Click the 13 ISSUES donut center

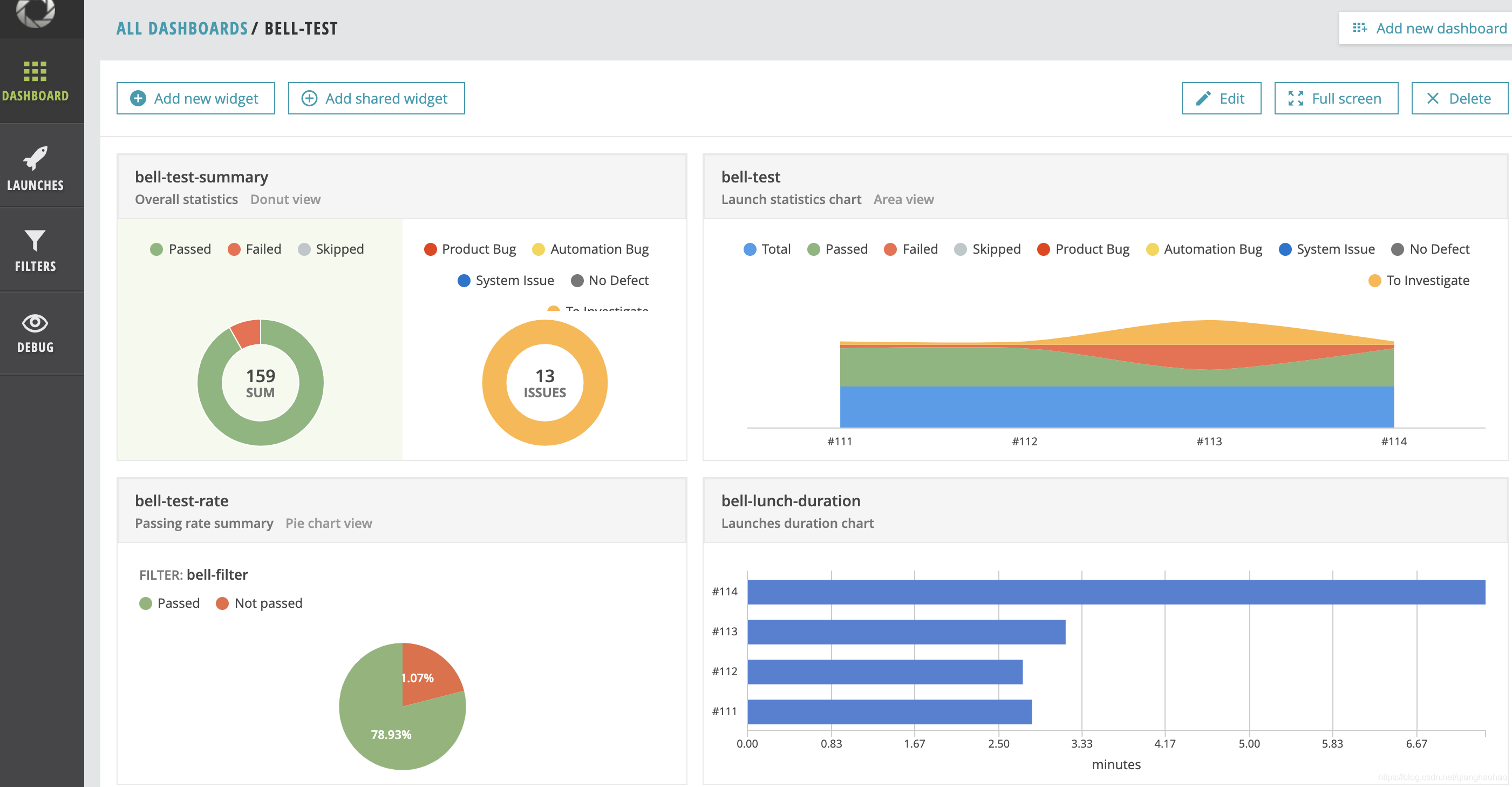(544, 383)
